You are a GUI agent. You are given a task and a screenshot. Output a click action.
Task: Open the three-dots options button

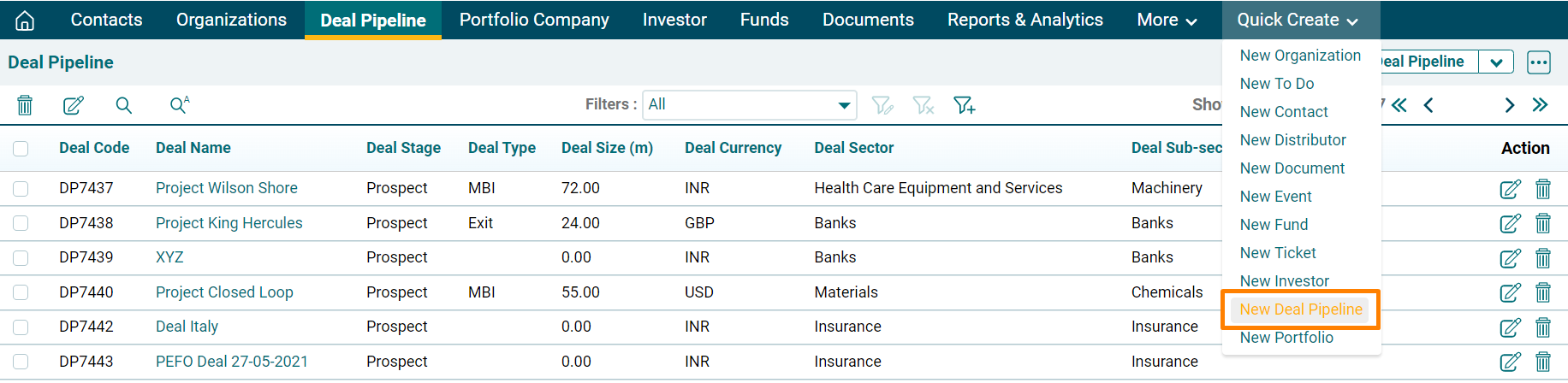click(x=1539, y=62)
